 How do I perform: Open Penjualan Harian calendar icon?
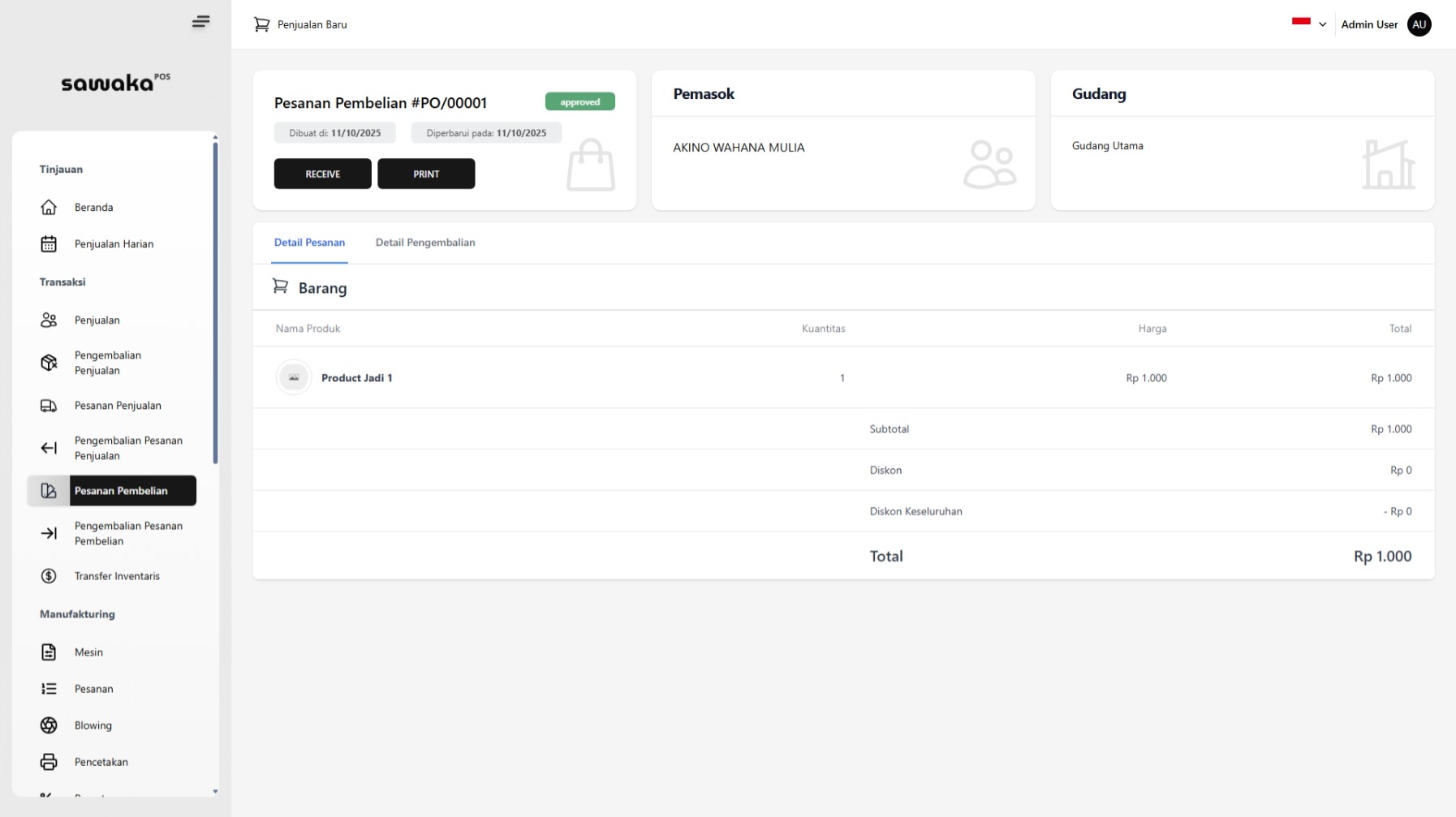point(49,244)
